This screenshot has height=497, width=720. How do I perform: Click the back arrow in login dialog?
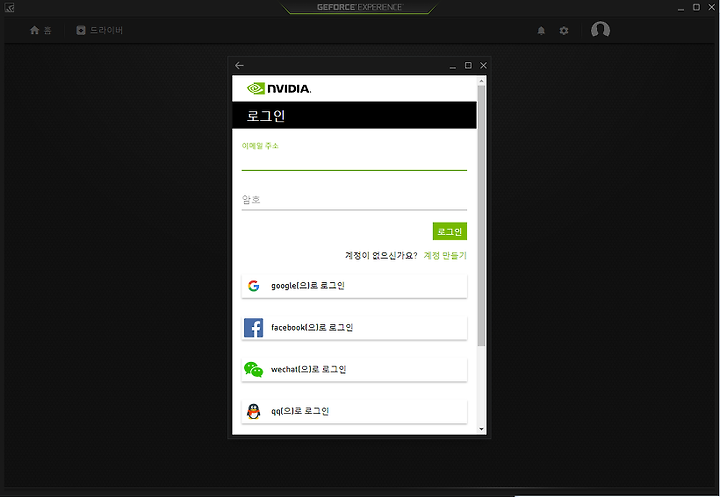tap(239, 66)
